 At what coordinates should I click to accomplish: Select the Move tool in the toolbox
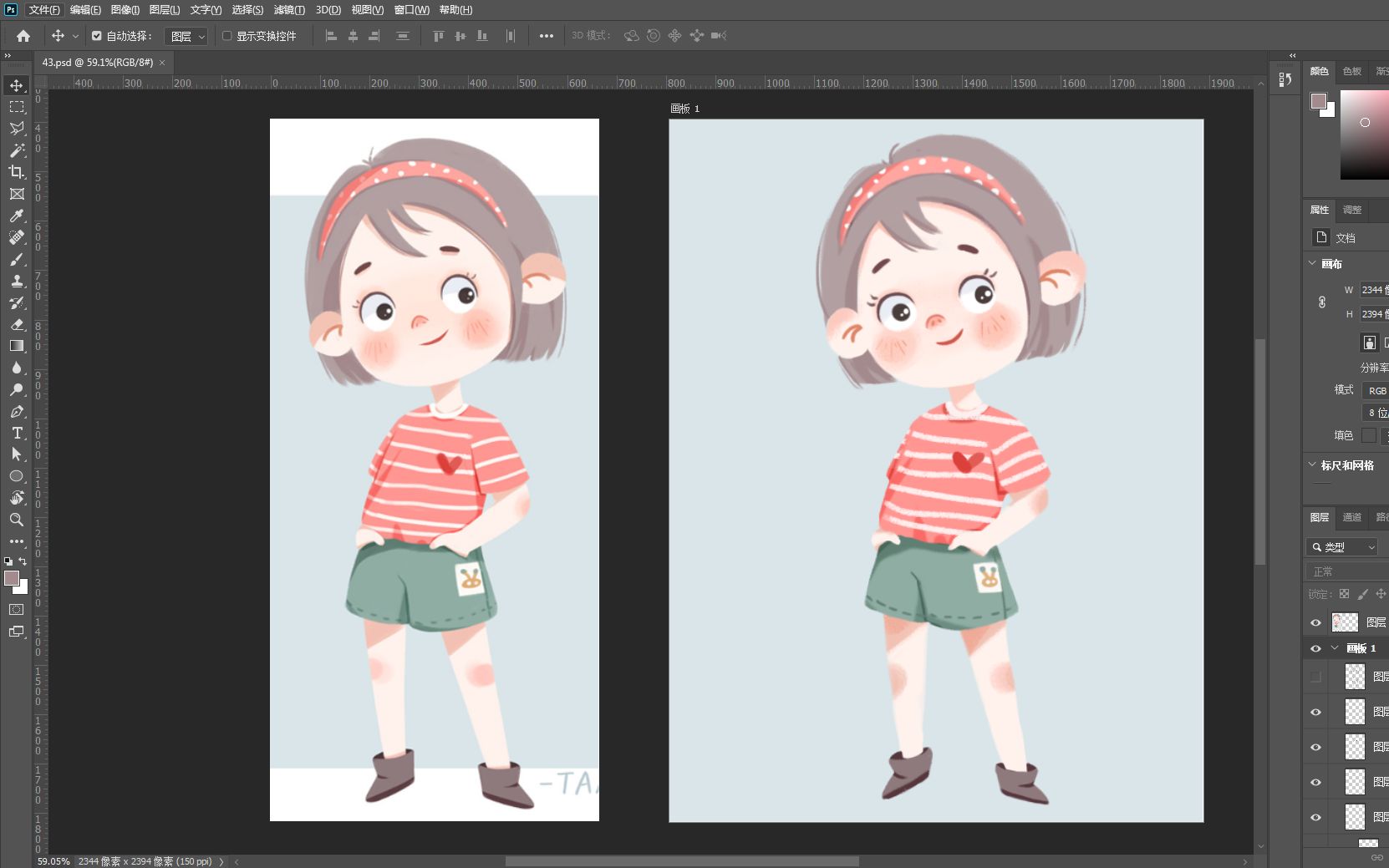pyautogui.click(x=17, y=85)
